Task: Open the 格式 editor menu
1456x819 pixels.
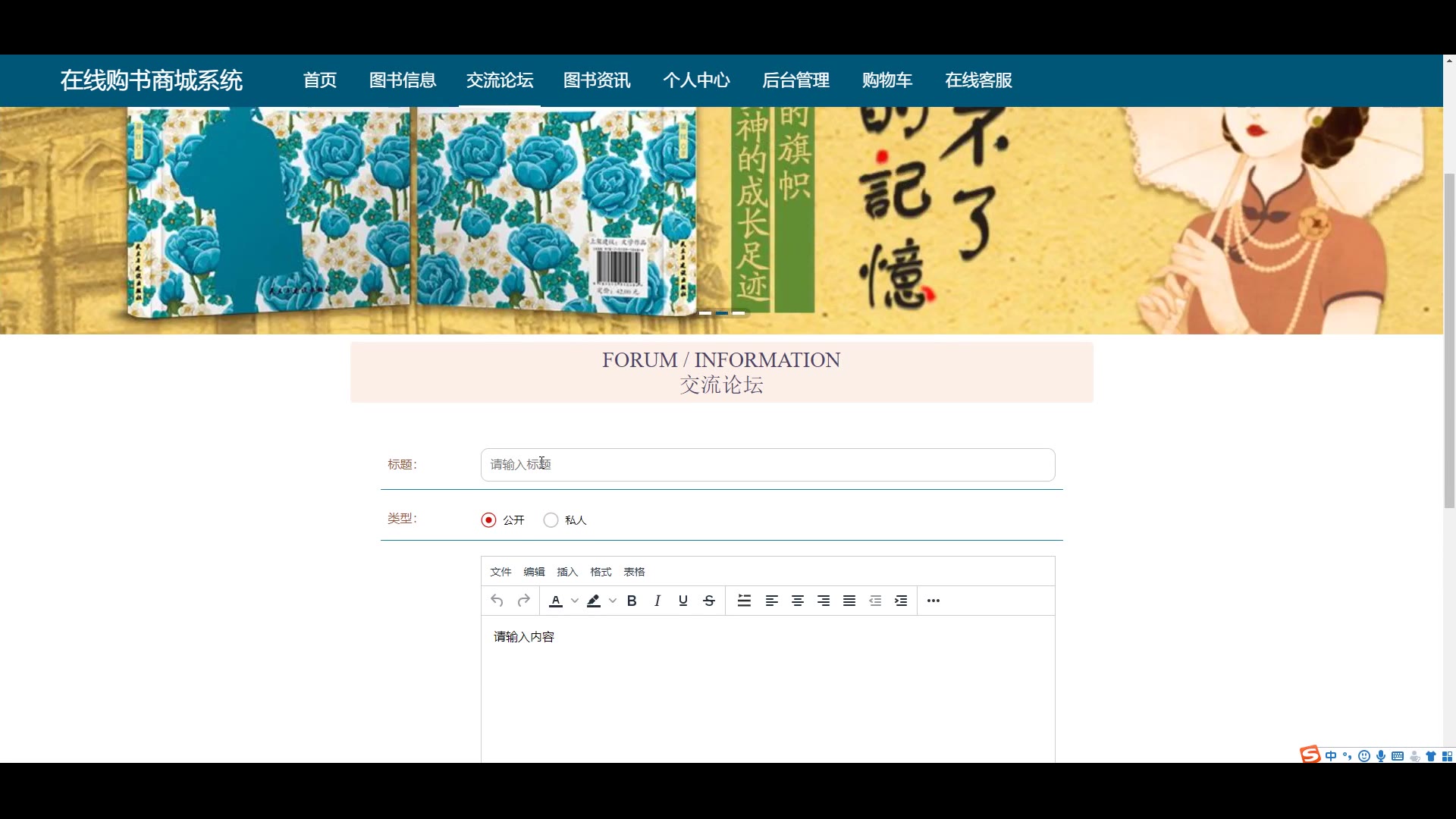Action: click(601, 572)
